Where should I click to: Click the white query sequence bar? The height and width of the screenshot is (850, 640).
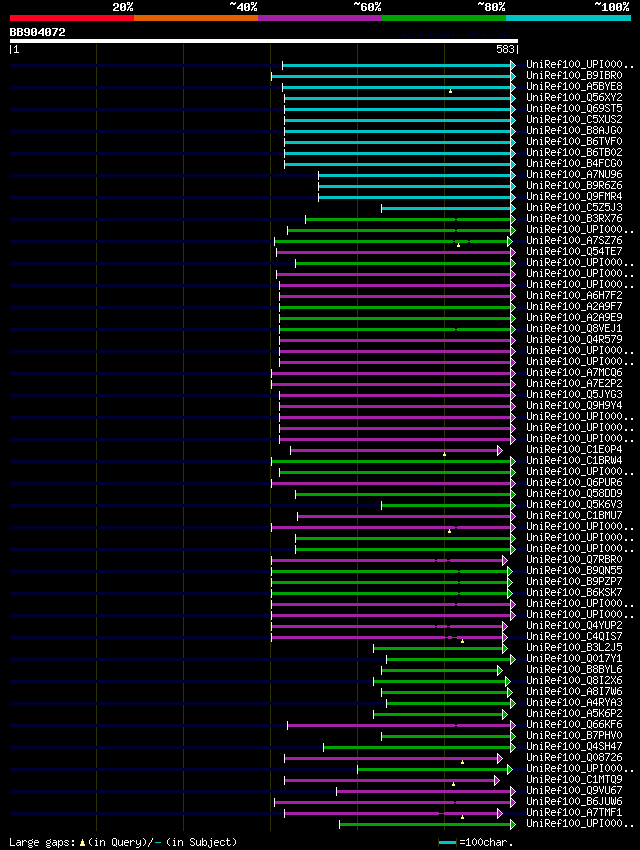click(x=264, y=41)
